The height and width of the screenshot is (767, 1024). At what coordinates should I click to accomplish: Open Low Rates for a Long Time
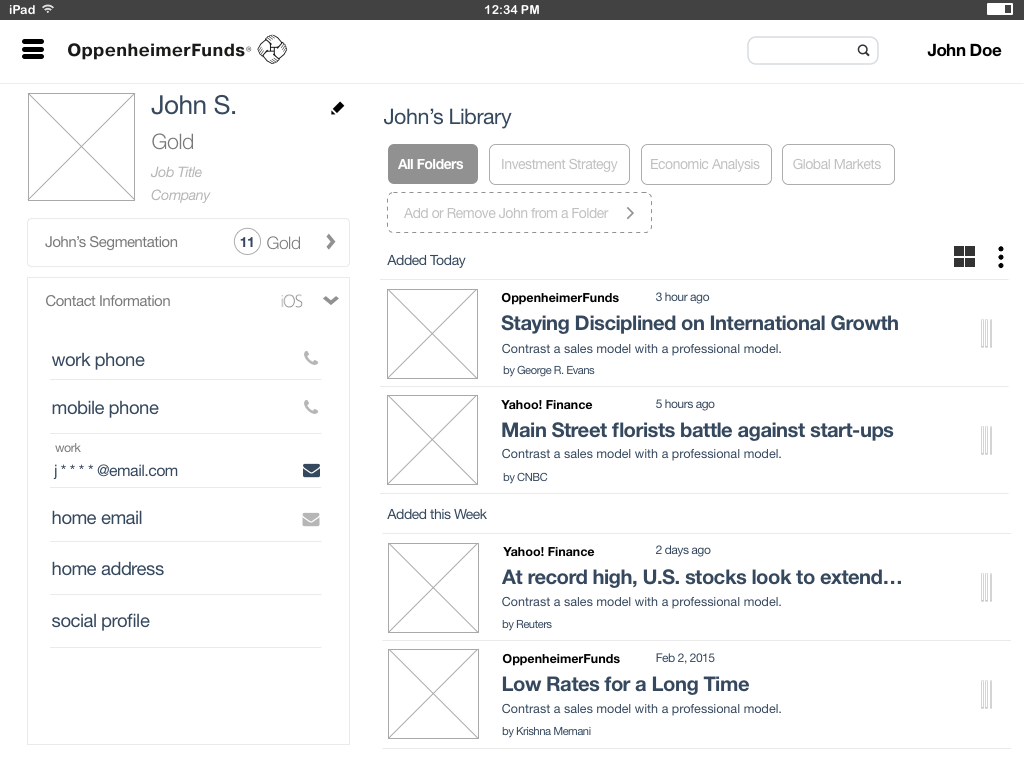point(625,684)
